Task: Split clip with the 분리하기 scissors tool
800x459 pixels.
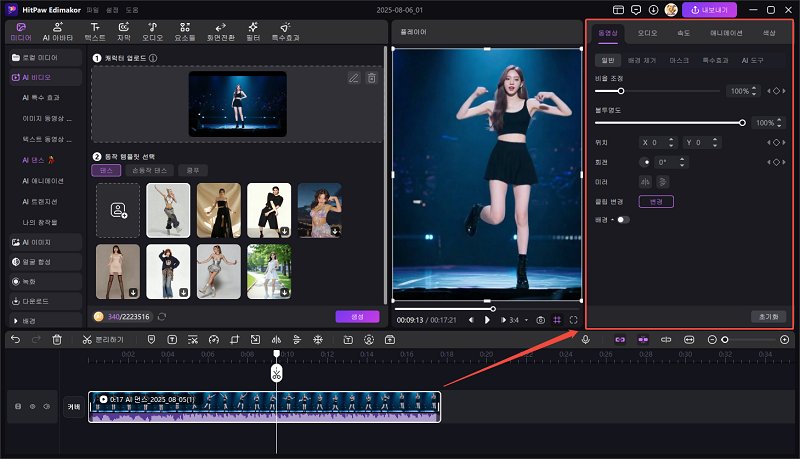Action: [103, 340]
